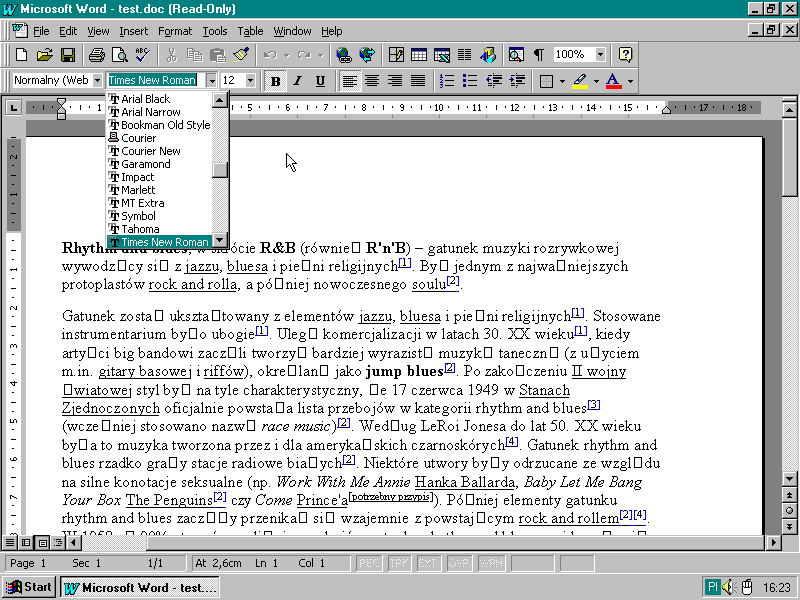Open a file with folder icon
The image size is (800, 600).
click(44, 55)
